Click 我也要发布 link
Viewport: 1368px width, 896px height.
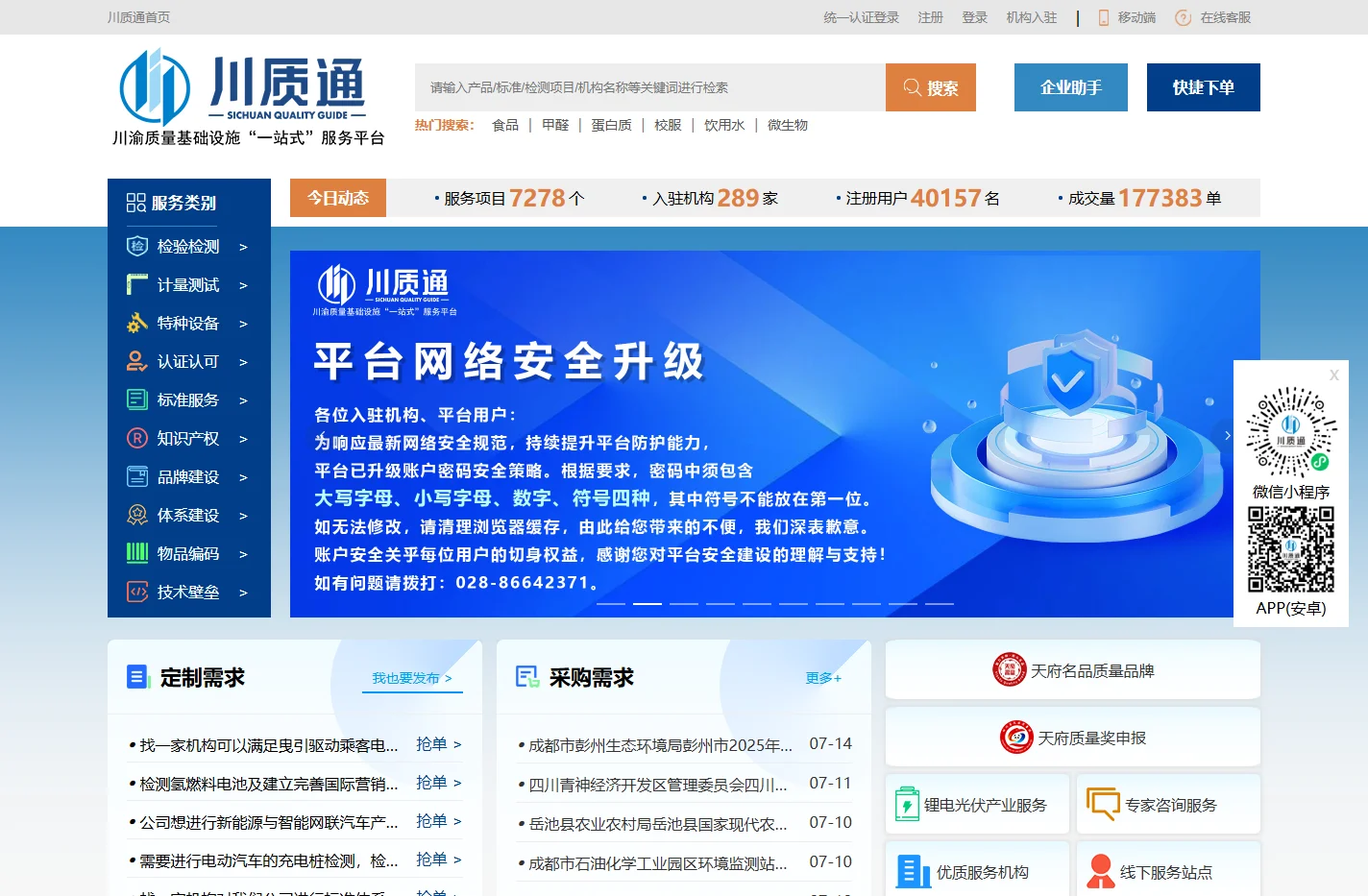[x=411, y=678]
